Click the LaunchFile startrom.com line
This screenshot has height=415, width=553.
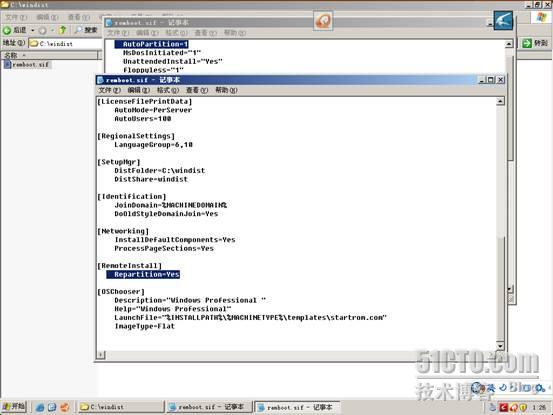pos(250,318)
